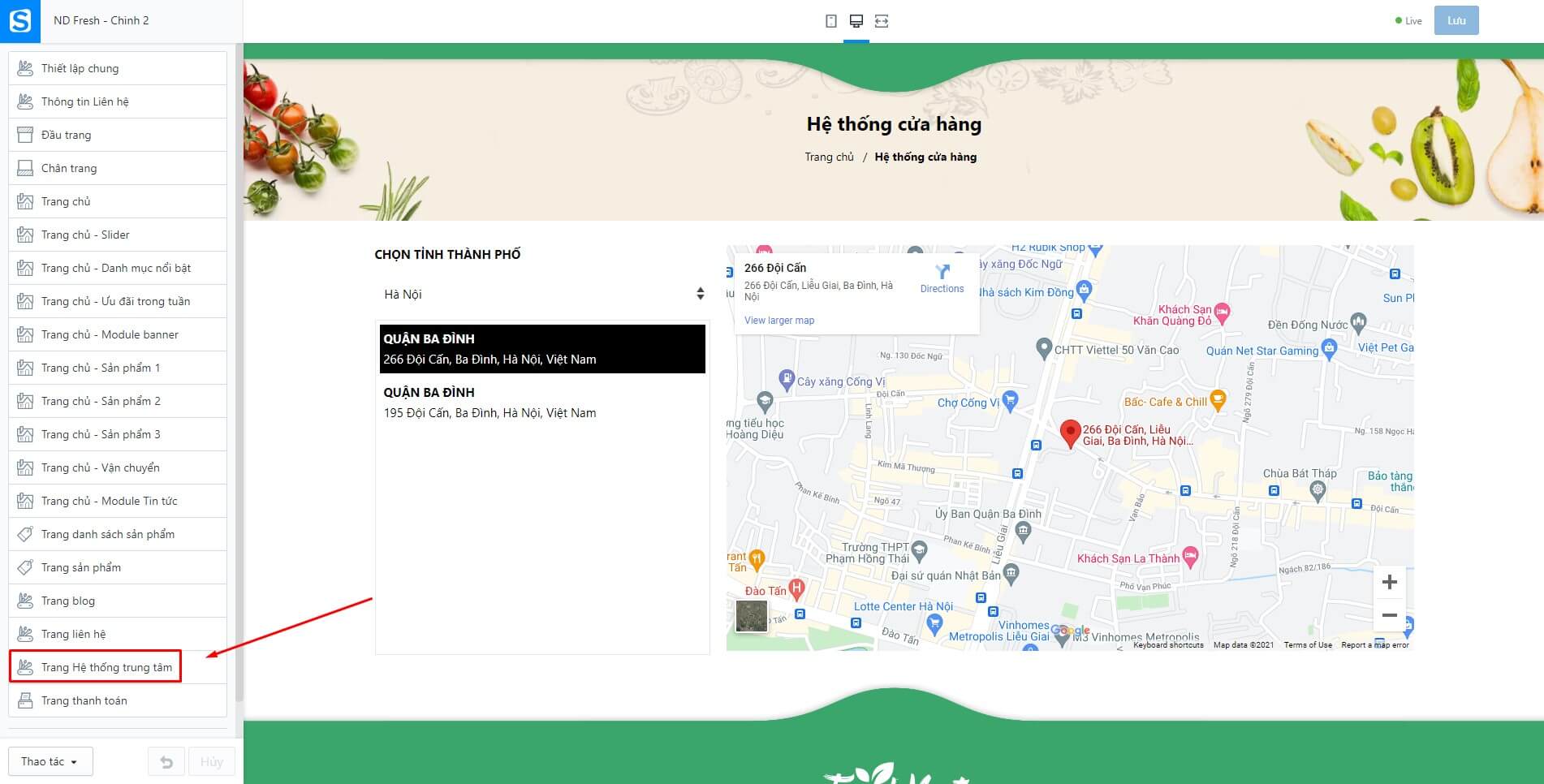Viewport: 1544px width, 784px height.
Task: Open Trang chủ - Sản phẩm 1
Action: coord(118,368)
